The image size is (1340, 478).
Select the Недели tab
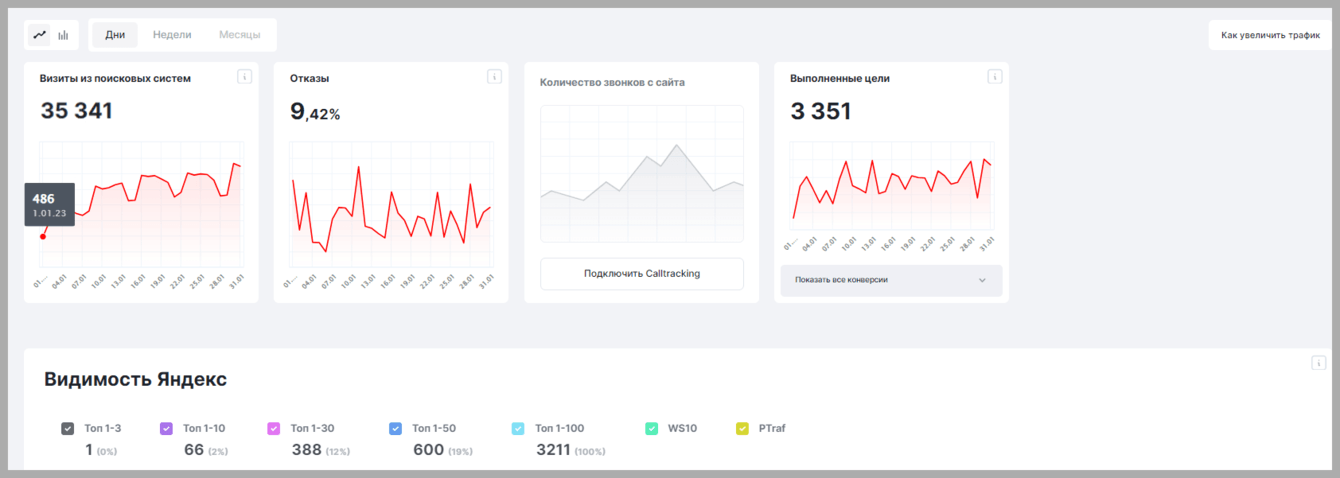172,35
